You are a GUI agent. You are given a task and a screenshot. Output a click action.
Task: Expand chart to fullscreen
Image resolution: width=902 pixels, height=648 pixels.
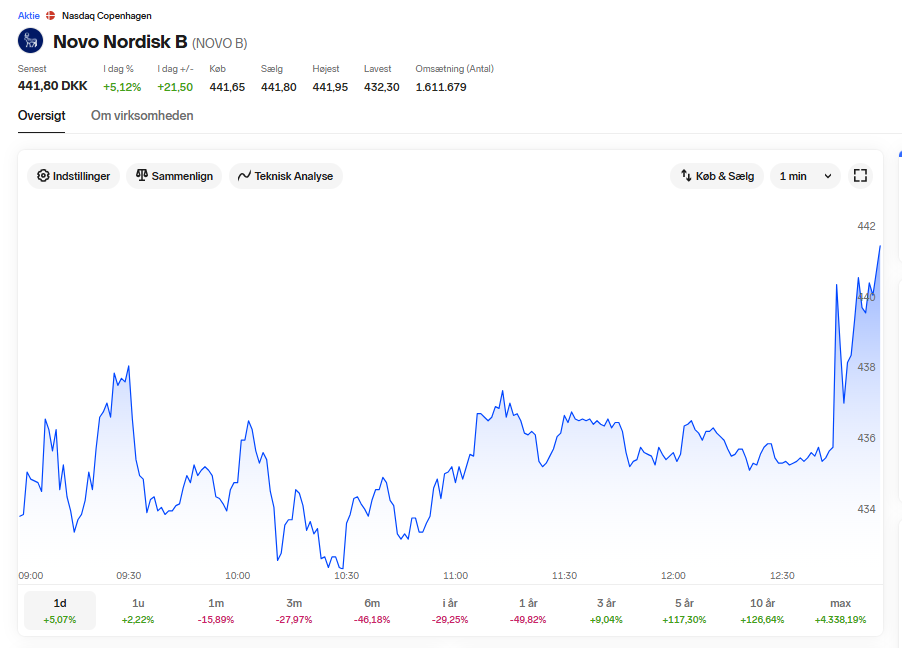coord(860,176)
